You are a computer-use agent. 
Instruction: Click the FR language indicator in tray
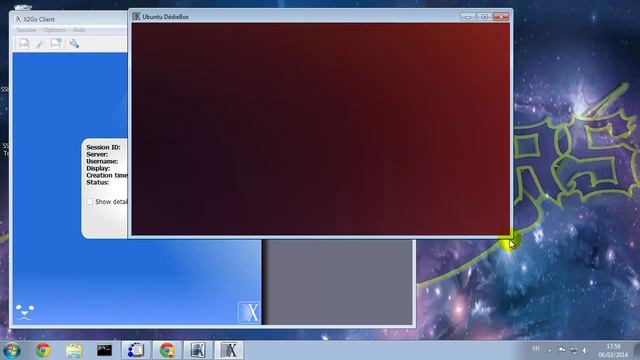coord(536,349)
